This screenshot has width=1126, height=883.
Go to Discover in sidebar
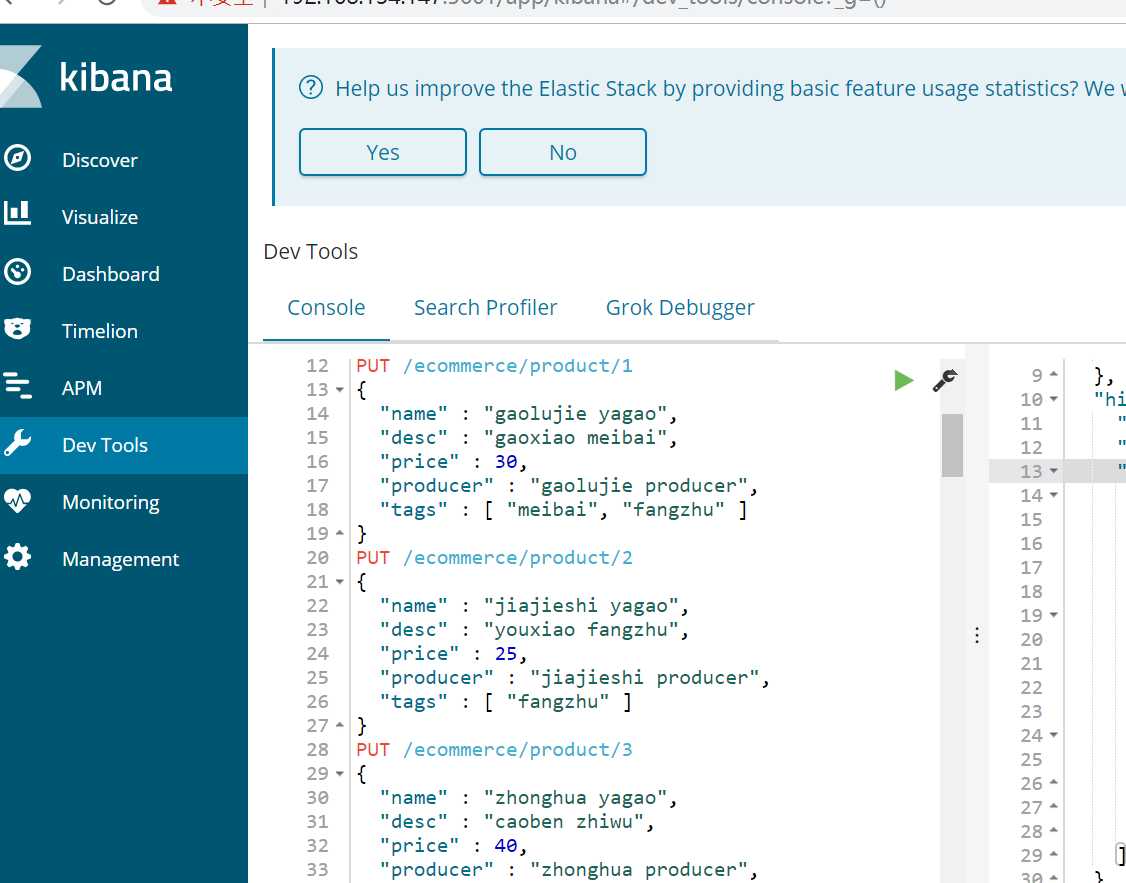tap(100, 160)
